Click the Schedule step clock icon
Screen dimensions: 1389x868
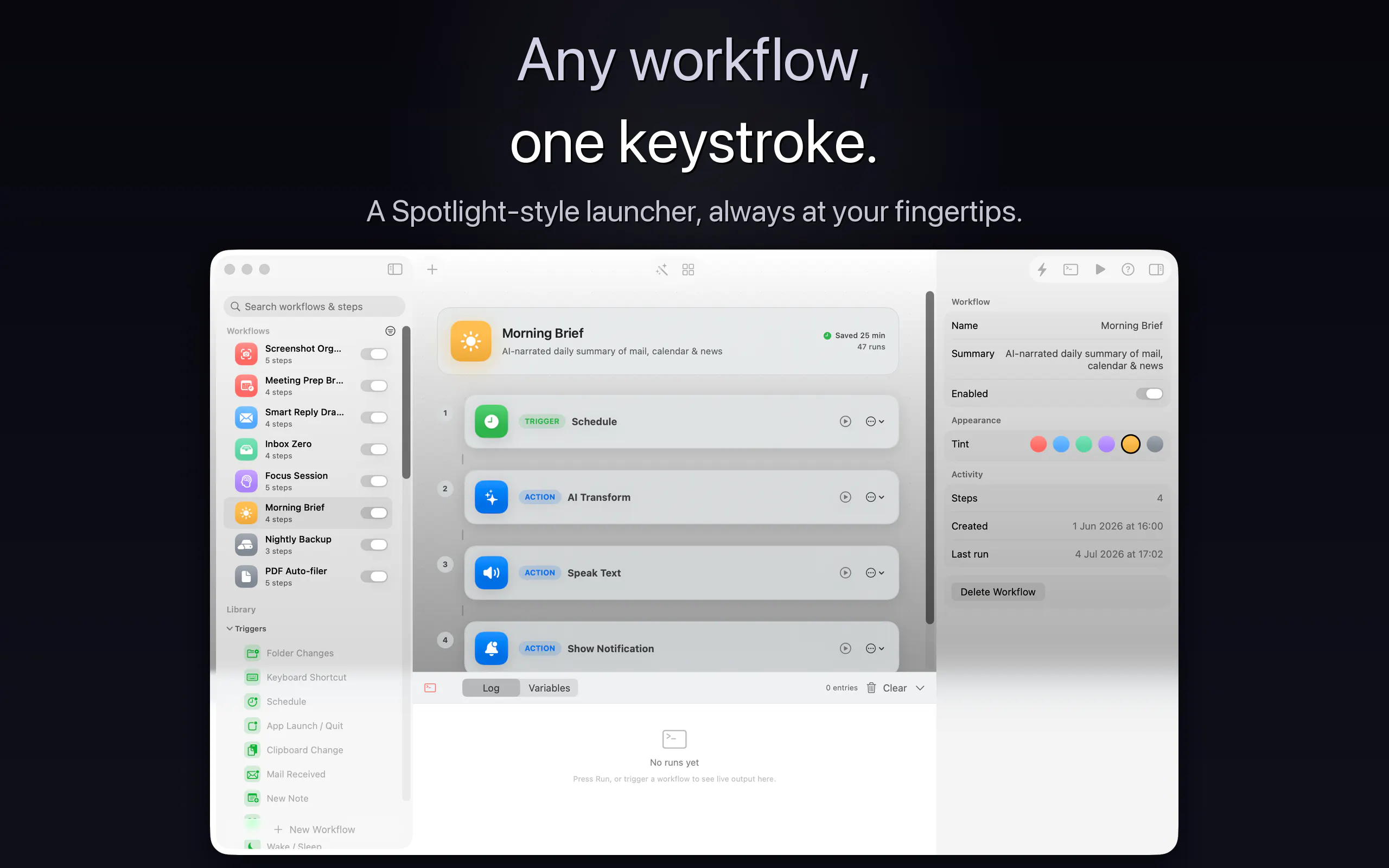click(x=492, y=422)
